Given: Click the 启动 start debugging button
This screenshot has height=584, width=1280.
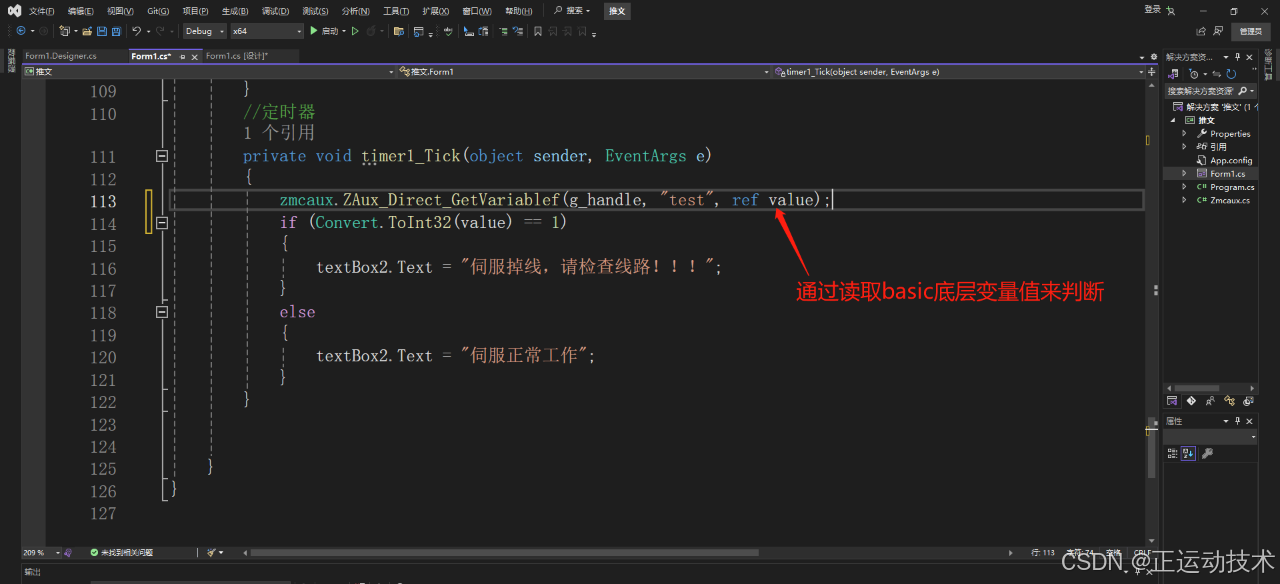Looking at the screenshot, I should coord(324,31).
